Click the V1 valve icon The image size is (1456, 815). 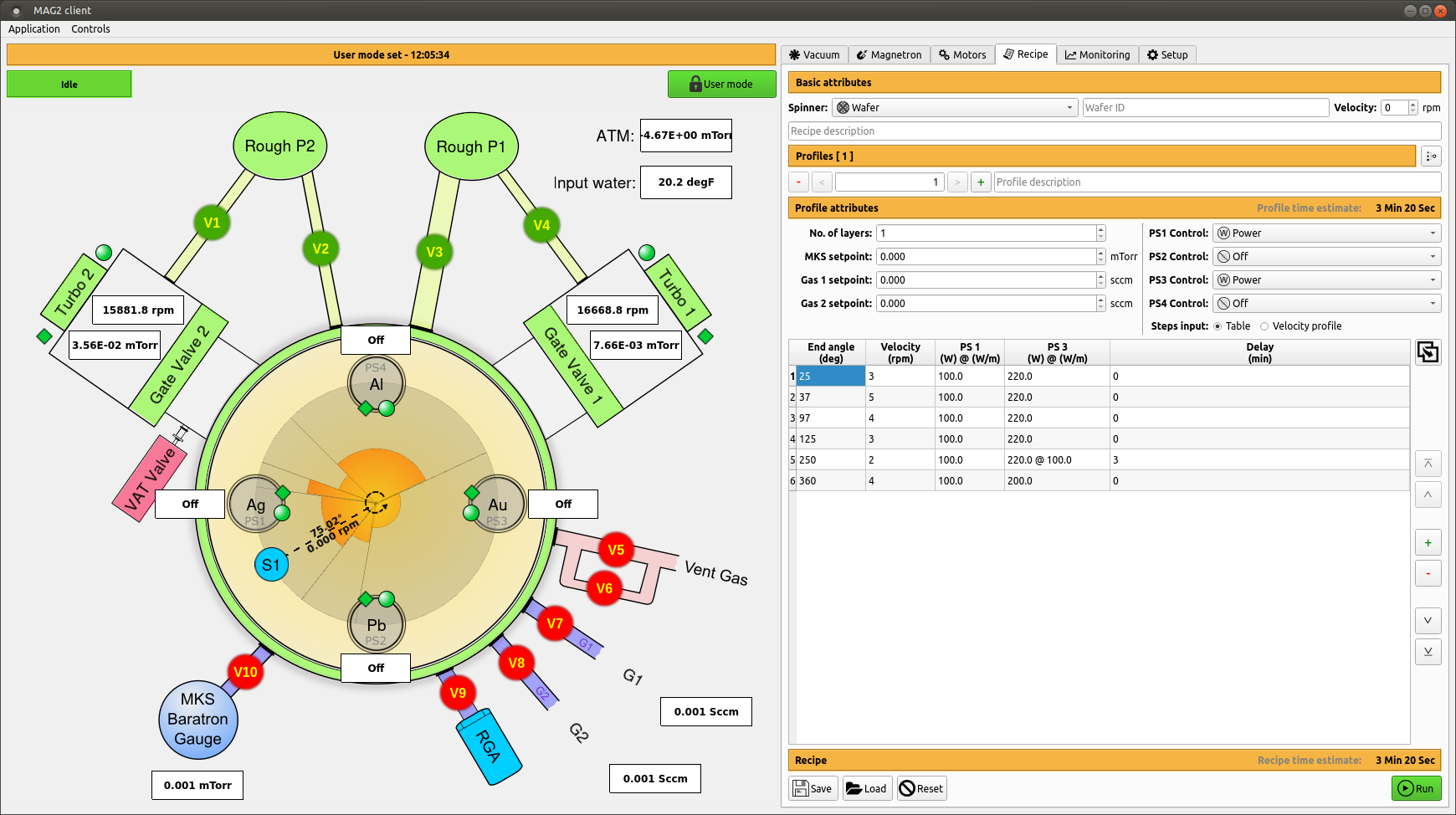[212, 223]
